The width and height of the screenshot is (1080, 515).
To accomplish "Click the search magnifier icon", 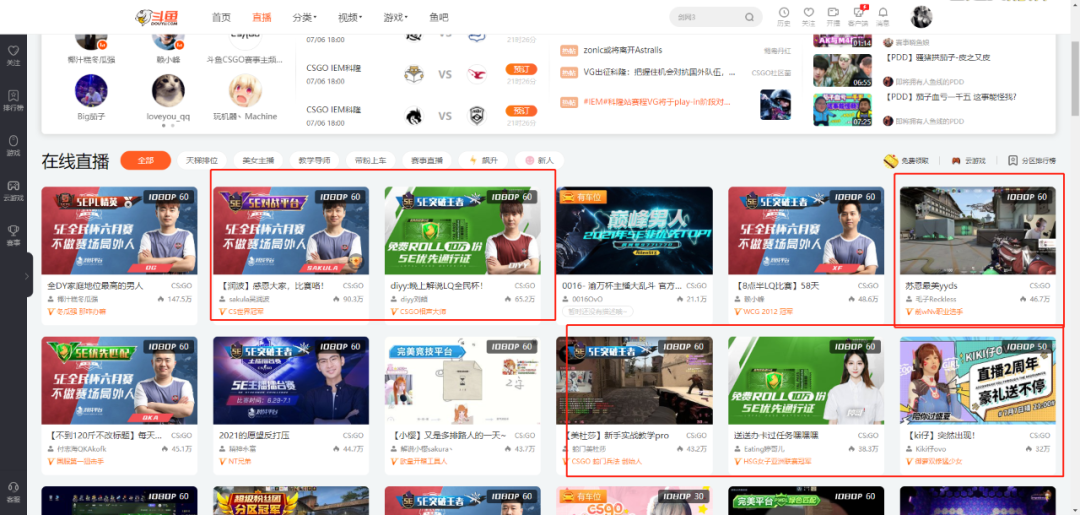I will tap(749, 17).
